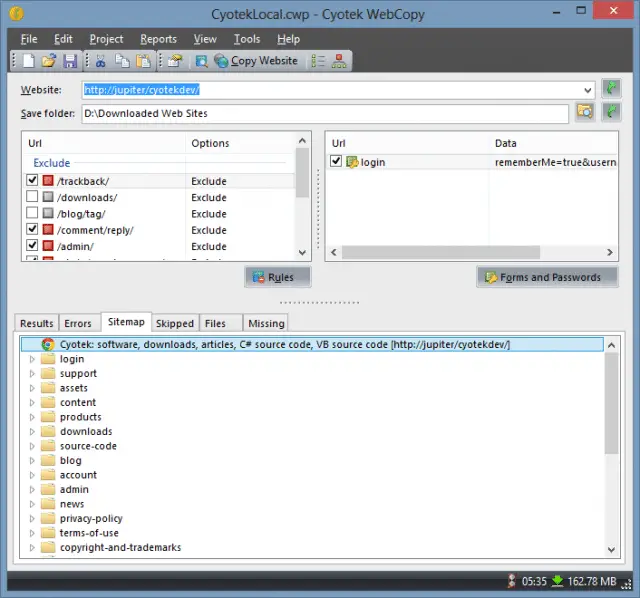The image size is (640, 598).
Task: Open the Project menu
Action: pos(106,39)
